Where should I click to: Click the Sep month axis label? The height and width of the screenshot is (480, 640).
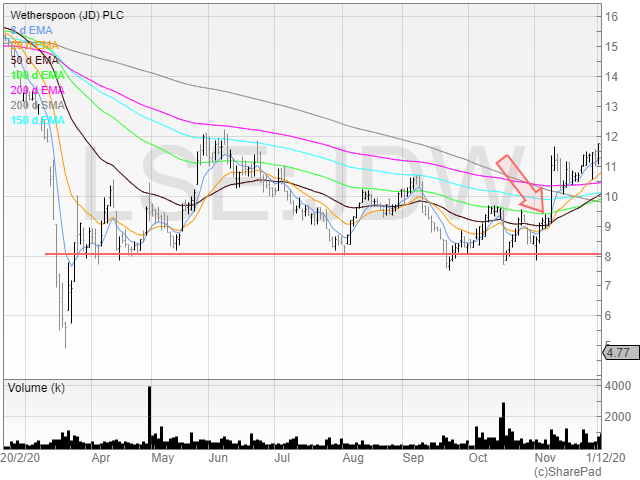pos(413,458)
